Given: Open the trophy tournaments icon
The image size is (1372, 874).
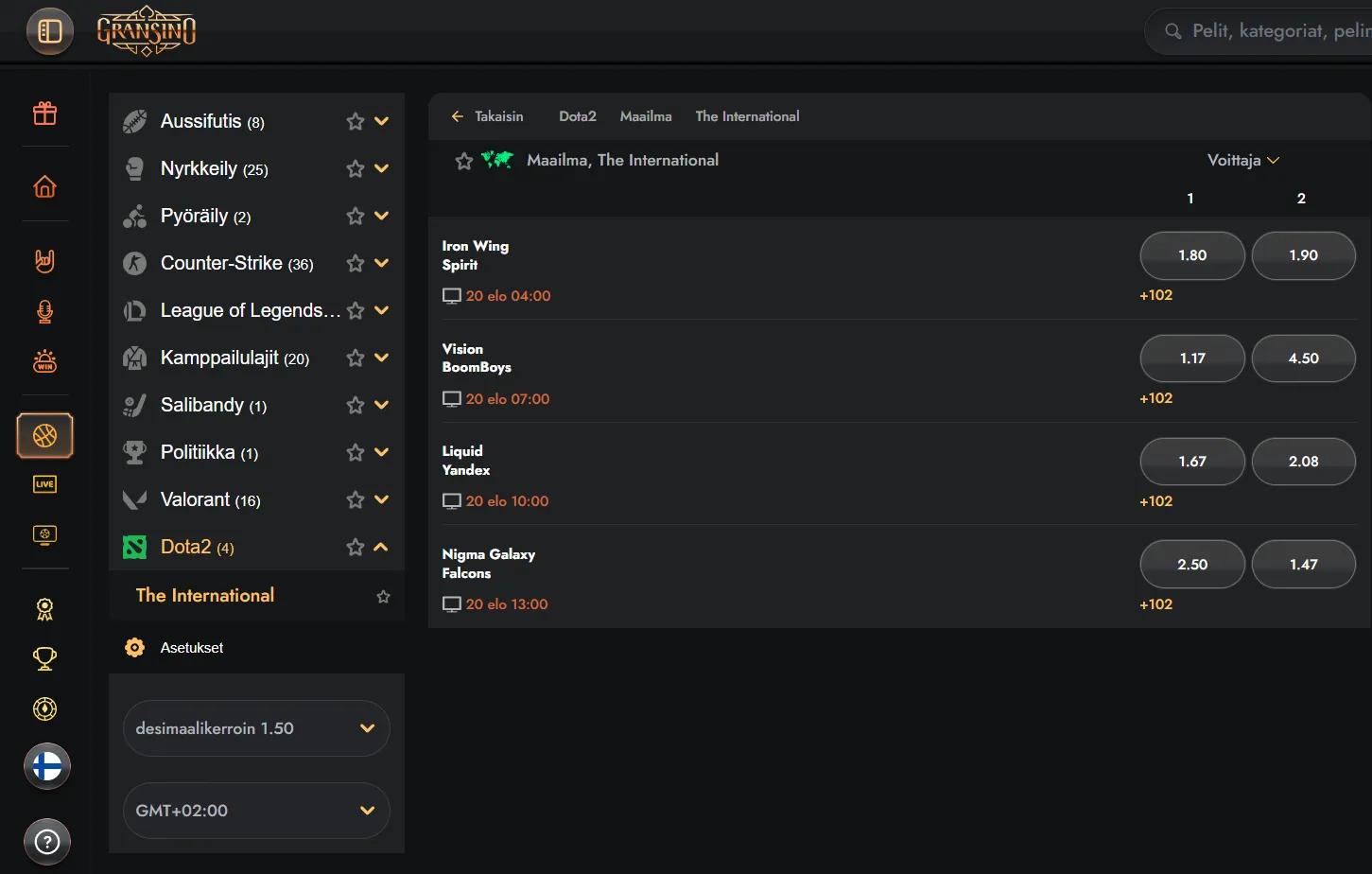Looking at the screenshot, I should pyautogui.click(x=45, y=658).
